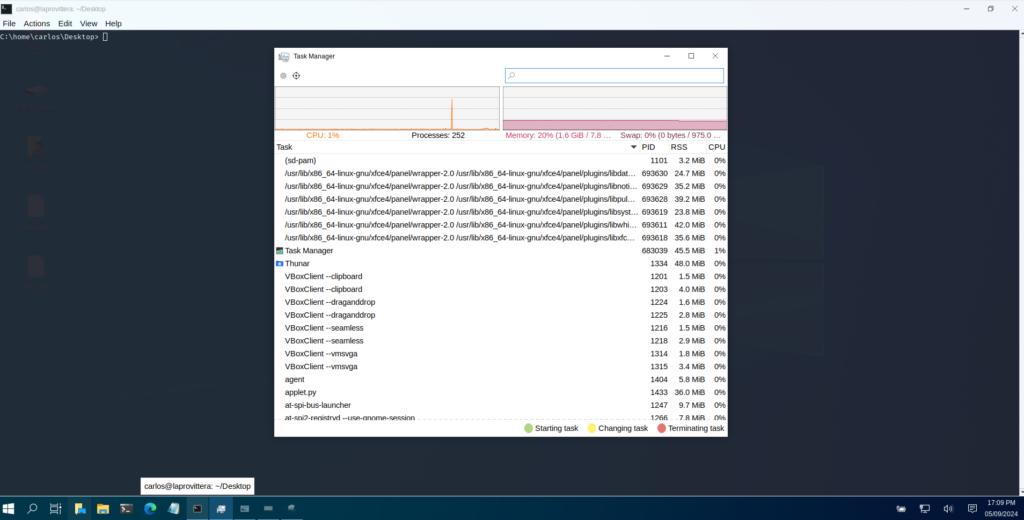Click the Thunar process icon in list

(x=280, y=263)
